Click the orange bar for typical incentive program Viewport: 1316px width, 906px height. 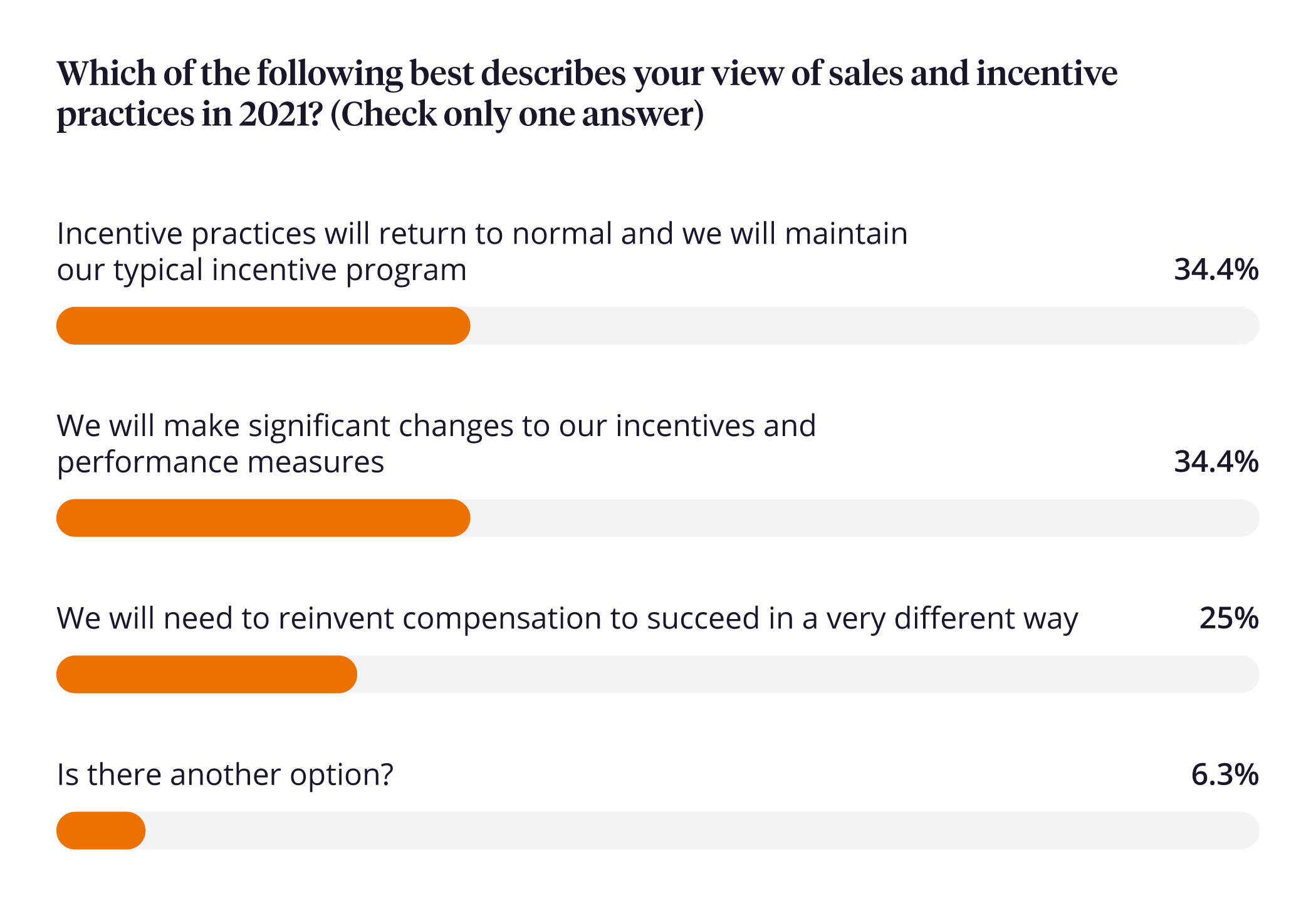pos(263,326)
